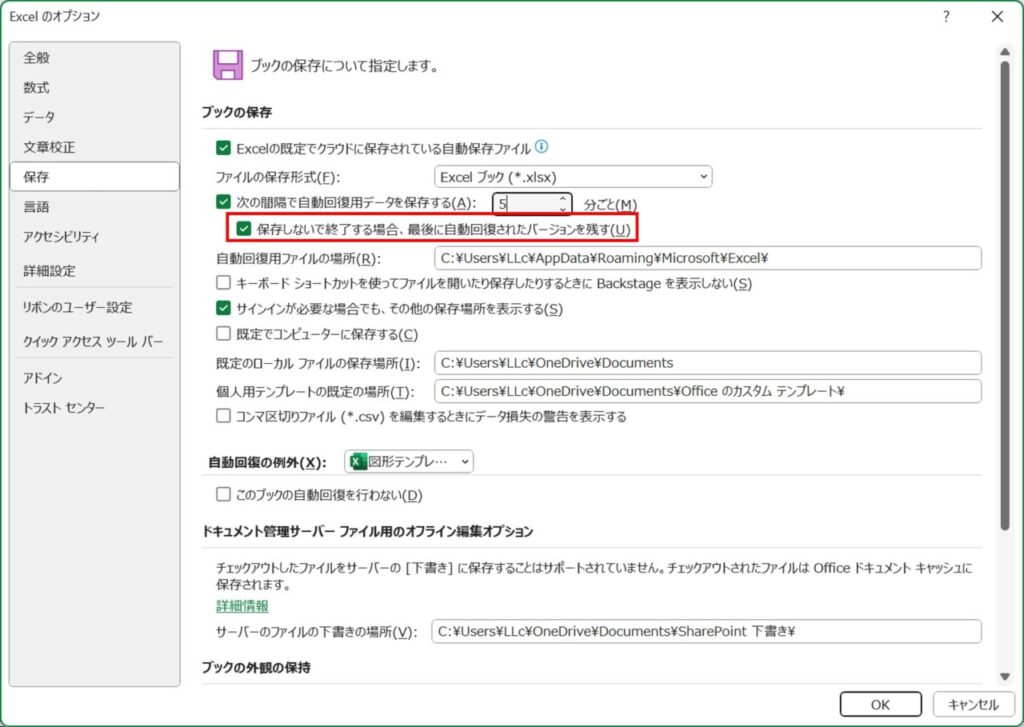Click default local file location field
Image resolution: width=1024 pixels, height=727 pixels.
click(707, 363)
